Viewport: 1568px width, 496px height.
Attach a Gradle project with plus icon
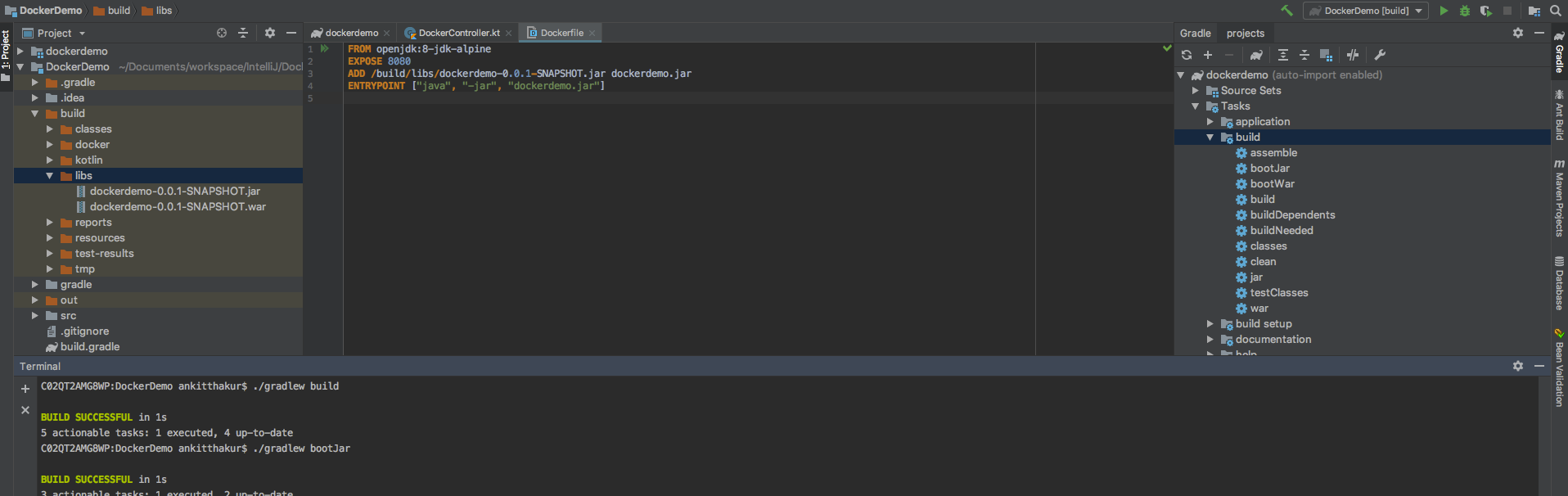(1208, 55)
